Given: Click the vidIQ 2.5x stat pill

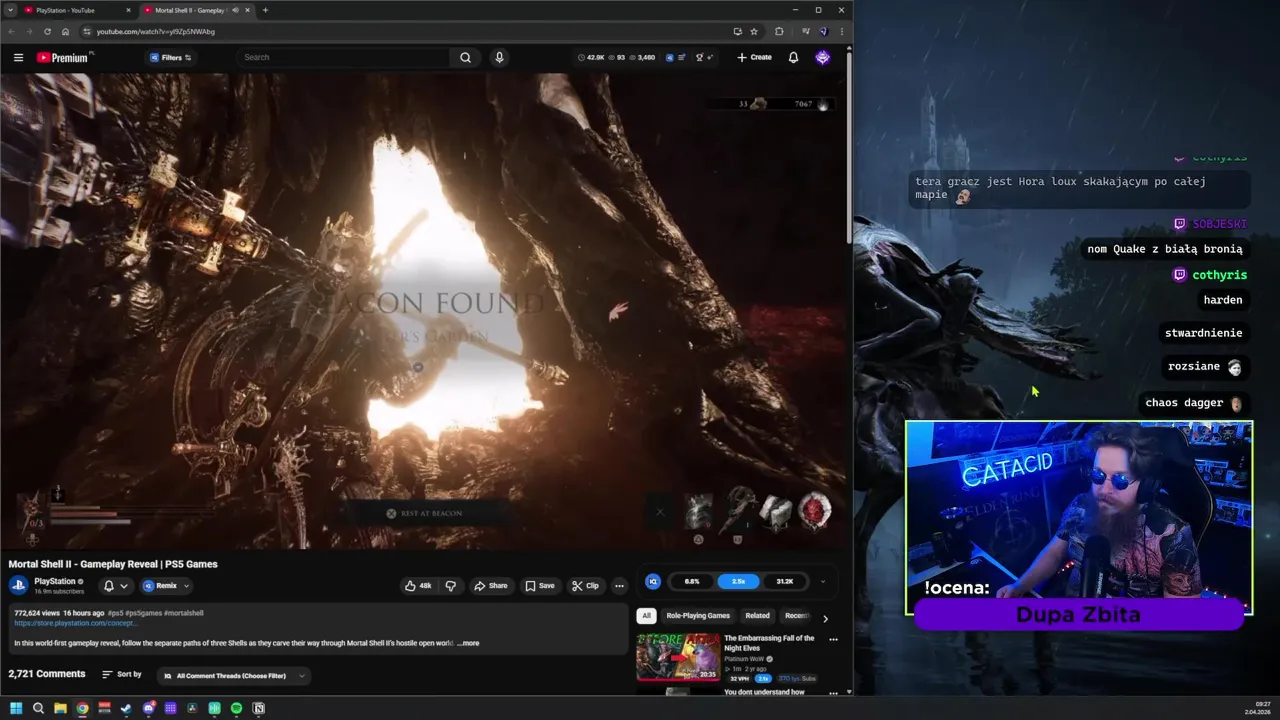Looking at the screenshot, I should pos(738,581).
